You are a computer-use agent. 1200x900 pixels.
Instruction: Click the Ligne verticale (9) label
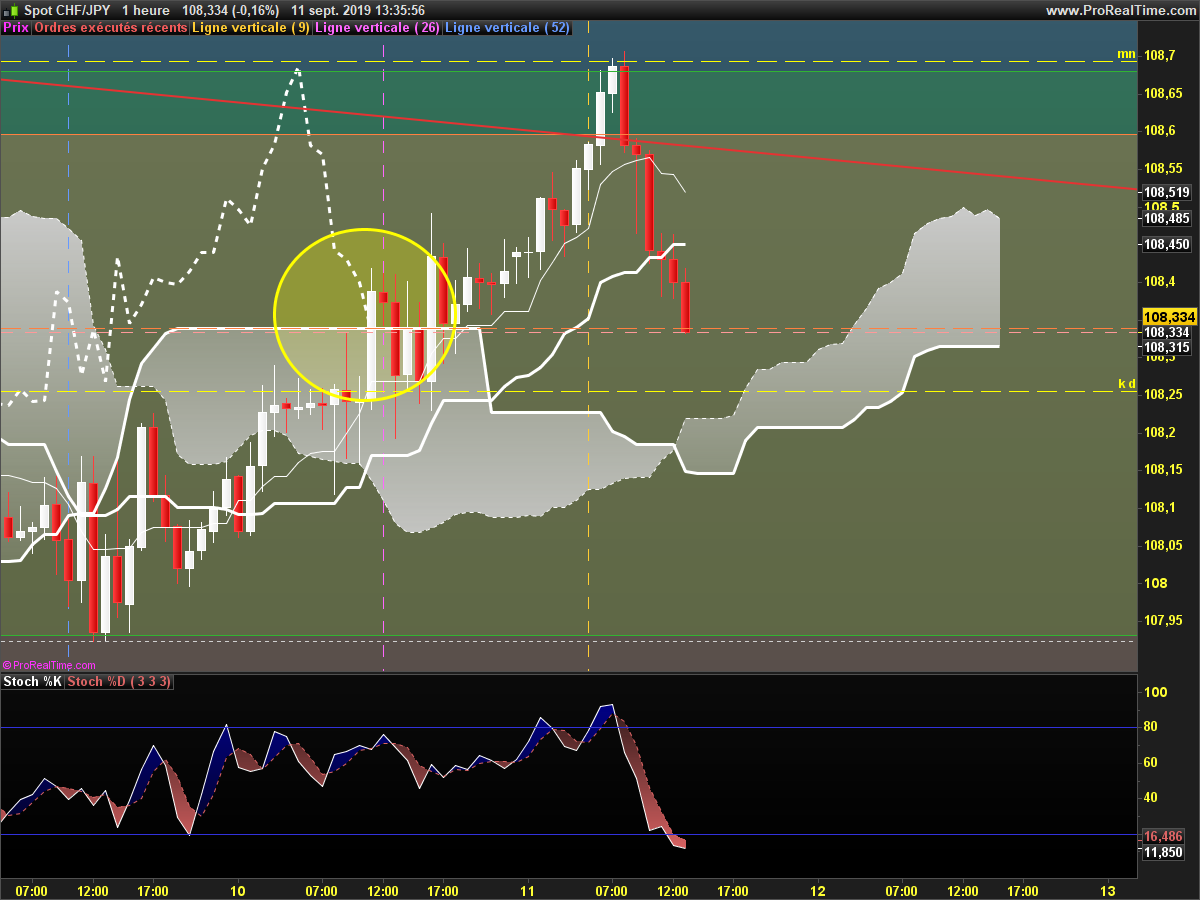(250, 28)
